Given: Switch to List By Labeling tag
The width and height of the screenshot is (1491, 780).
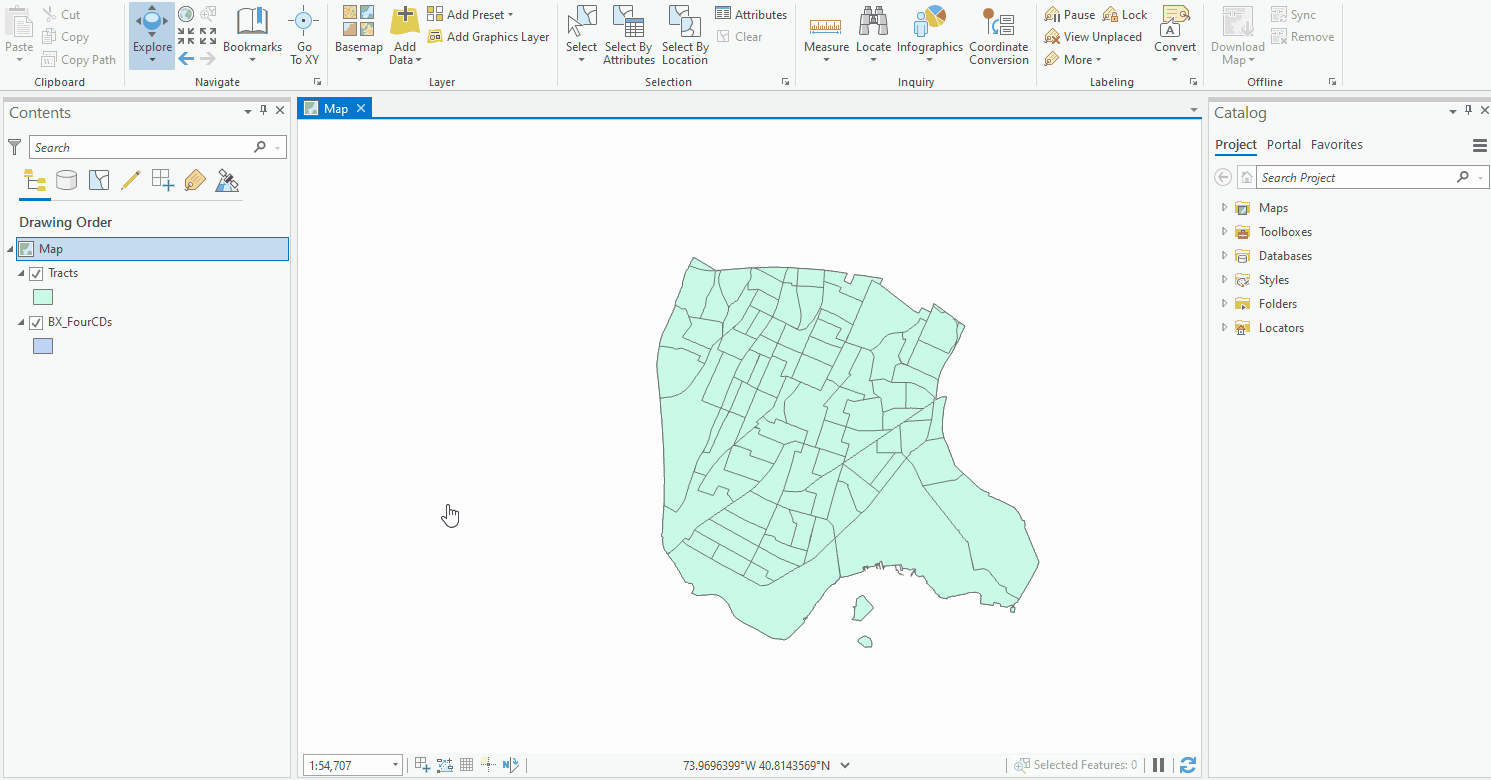Looking at the screenshot, I should 195,180.
